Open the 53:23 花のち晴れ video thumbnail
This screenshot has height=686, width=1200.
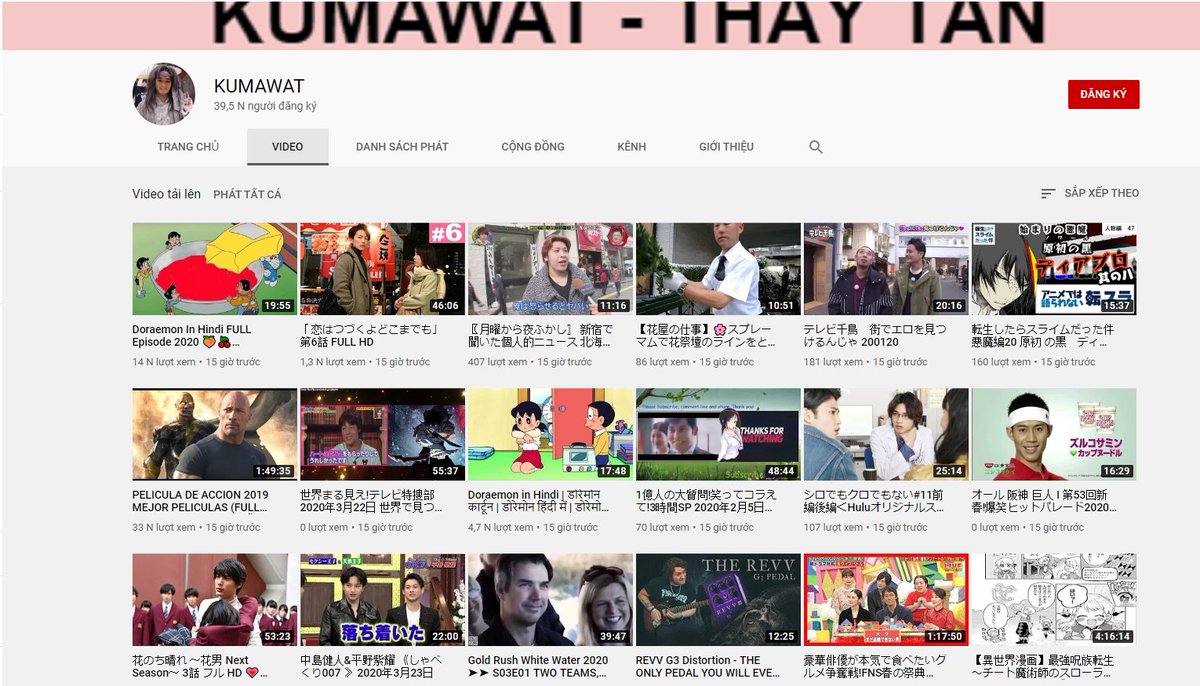[214, 600]
